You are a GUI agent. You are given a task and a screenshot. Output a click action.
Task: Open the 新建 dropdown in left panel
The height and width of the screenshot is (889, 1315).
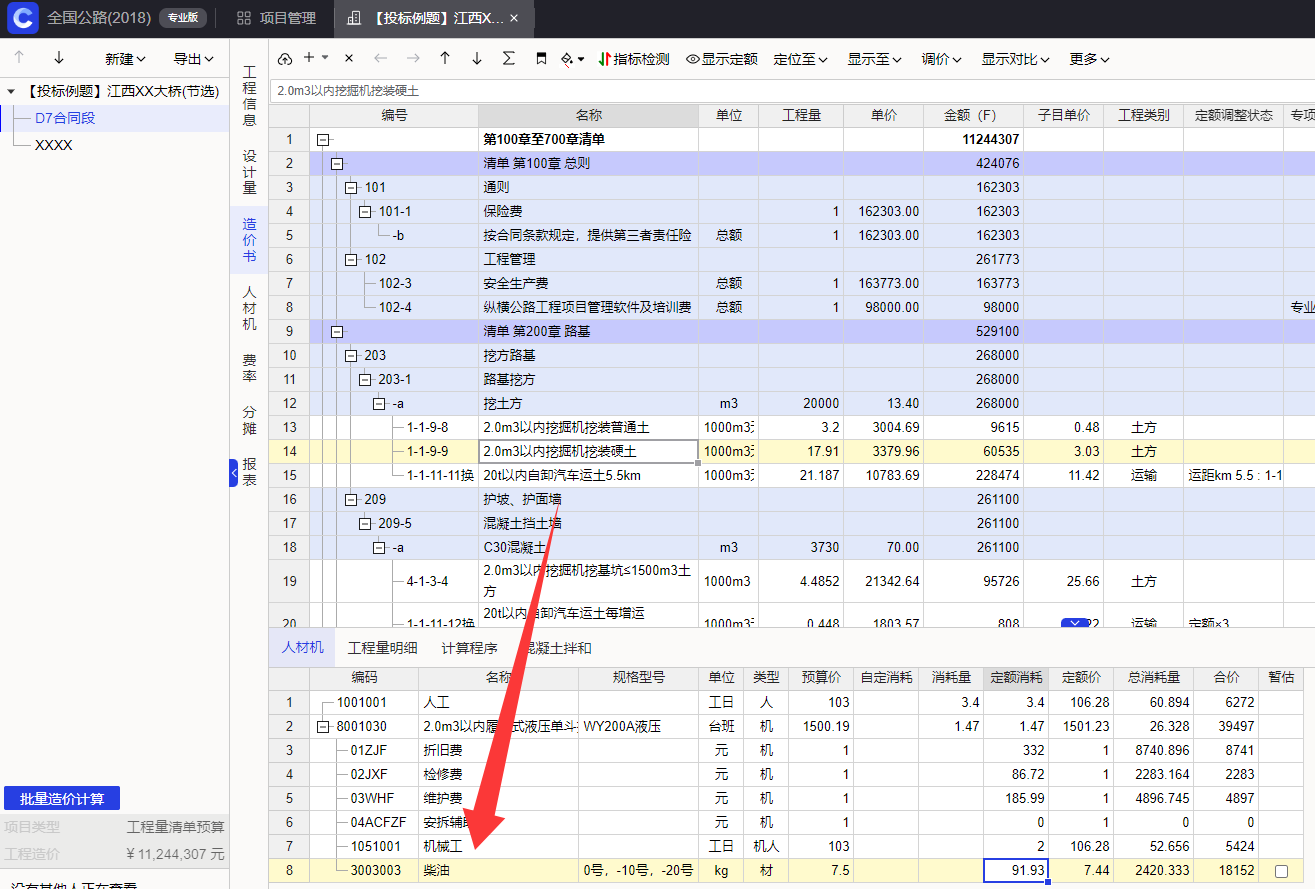125,59
